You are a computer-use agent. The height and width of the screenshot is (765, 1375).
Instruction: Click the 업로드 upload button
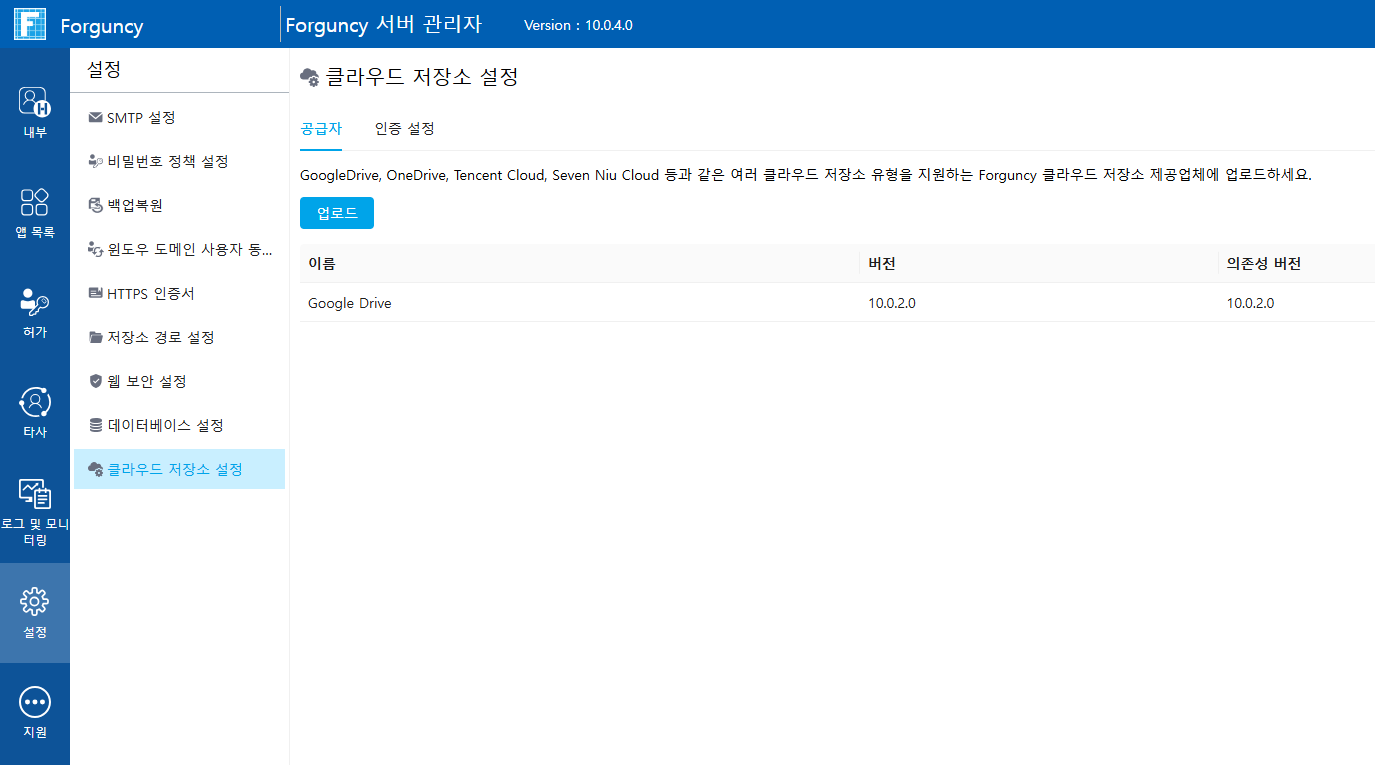337,213
